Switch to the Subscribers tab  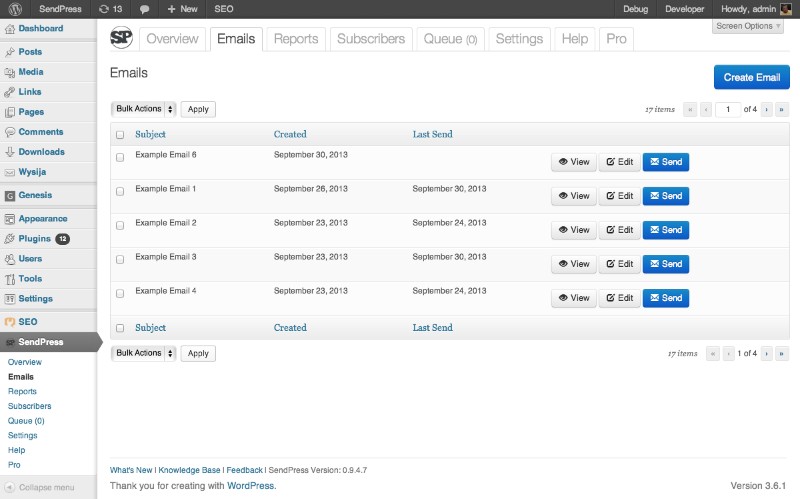(371, 39)
